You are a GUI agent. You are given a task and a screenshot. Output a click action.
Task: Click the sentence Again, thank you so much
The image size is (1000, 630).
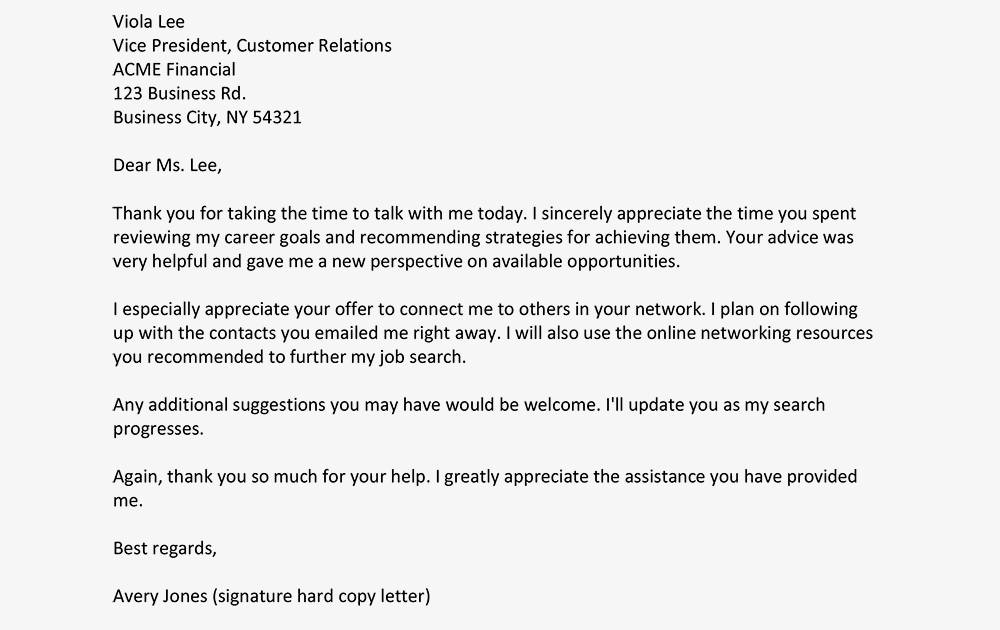pos(272,477)
